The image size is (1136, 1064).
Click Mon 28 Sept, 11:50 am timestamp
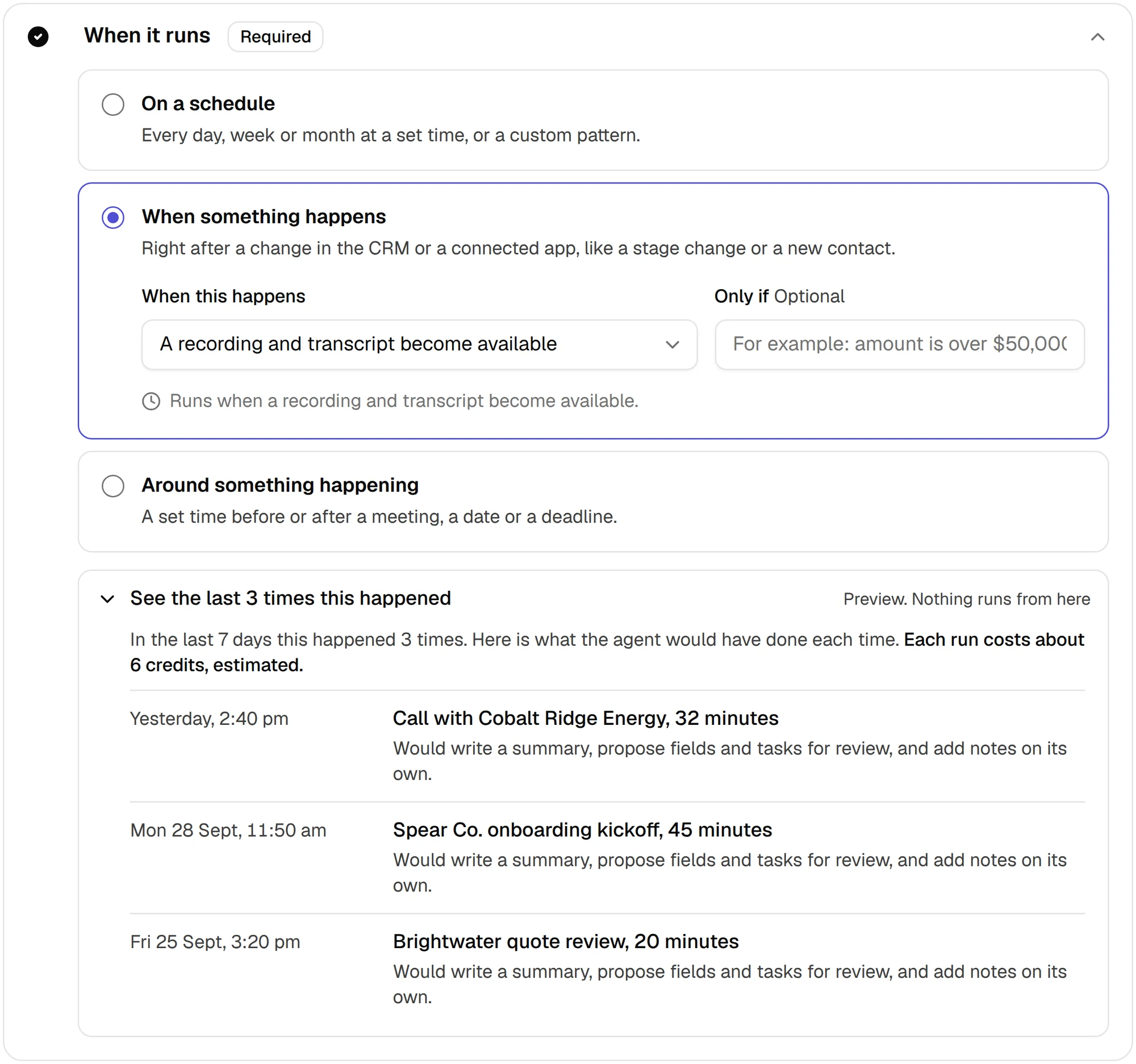[x=228, y=830]
